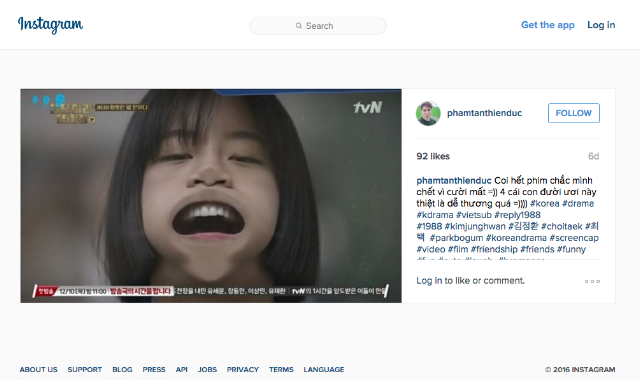
Task: Click the Instagram logo
Action: (x=50, y=25)
